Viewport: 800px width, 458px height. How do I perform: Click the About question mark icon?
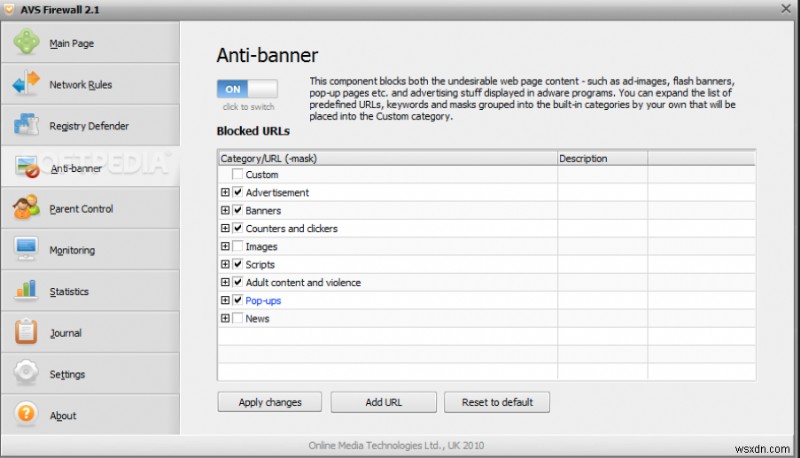coord(26,414)
